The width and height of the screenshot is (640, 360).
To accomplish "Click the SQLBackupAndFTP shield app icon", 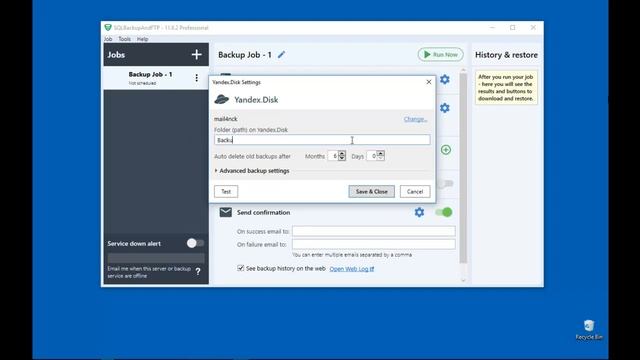I will pyautogui.click(x=108, y=27).
